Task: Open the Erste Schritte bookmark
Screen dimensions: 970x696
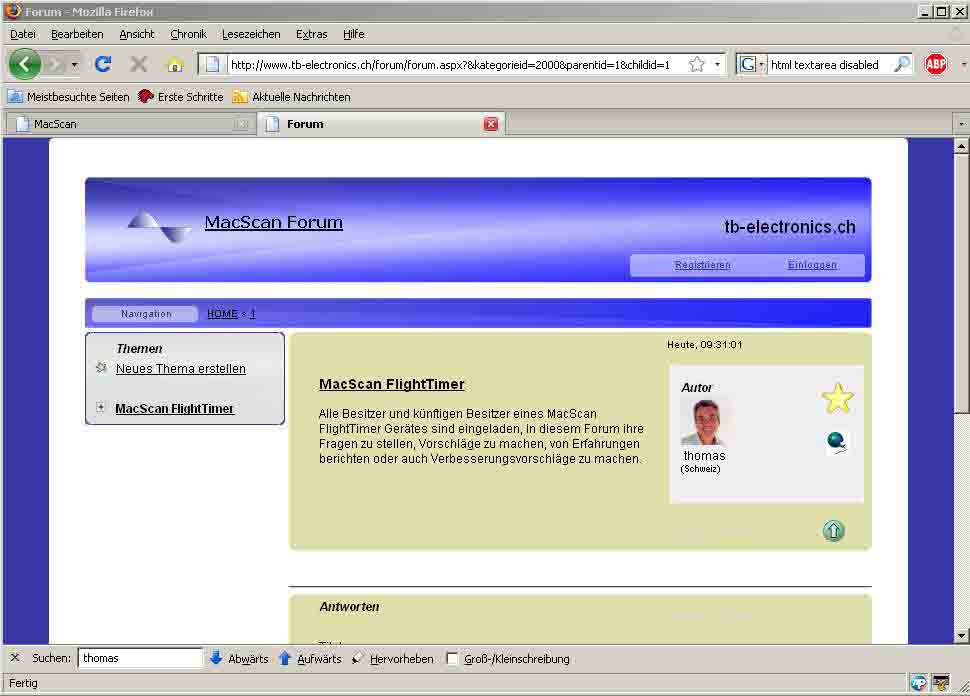Action: click(x=181, y=97)
